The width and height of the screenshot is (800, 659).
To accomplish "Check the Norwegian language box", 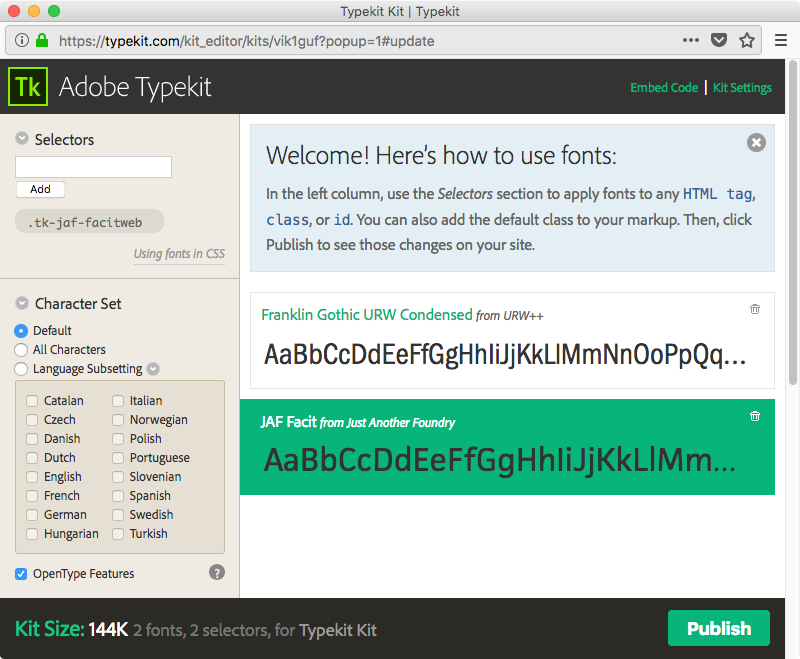I will 118,420.
